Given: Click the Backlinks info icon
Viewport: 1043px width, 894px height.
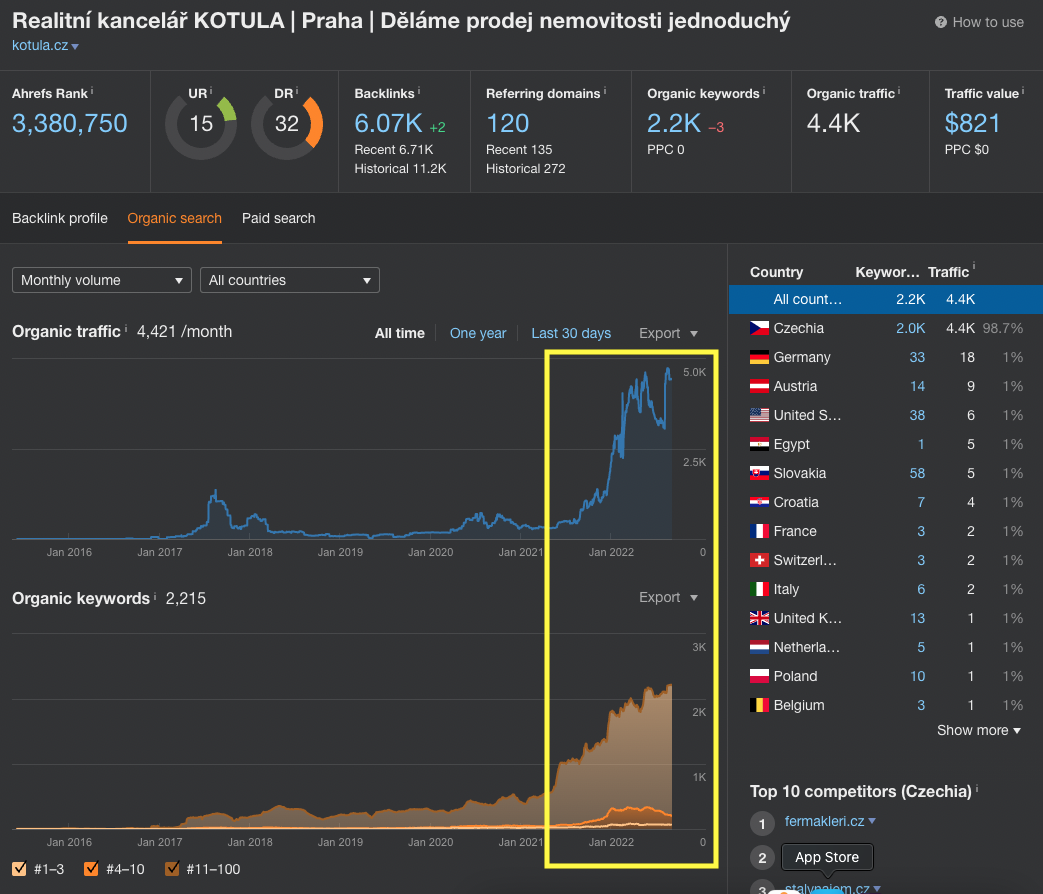Looking at the screenshot, I should click(x=419, y=91).
